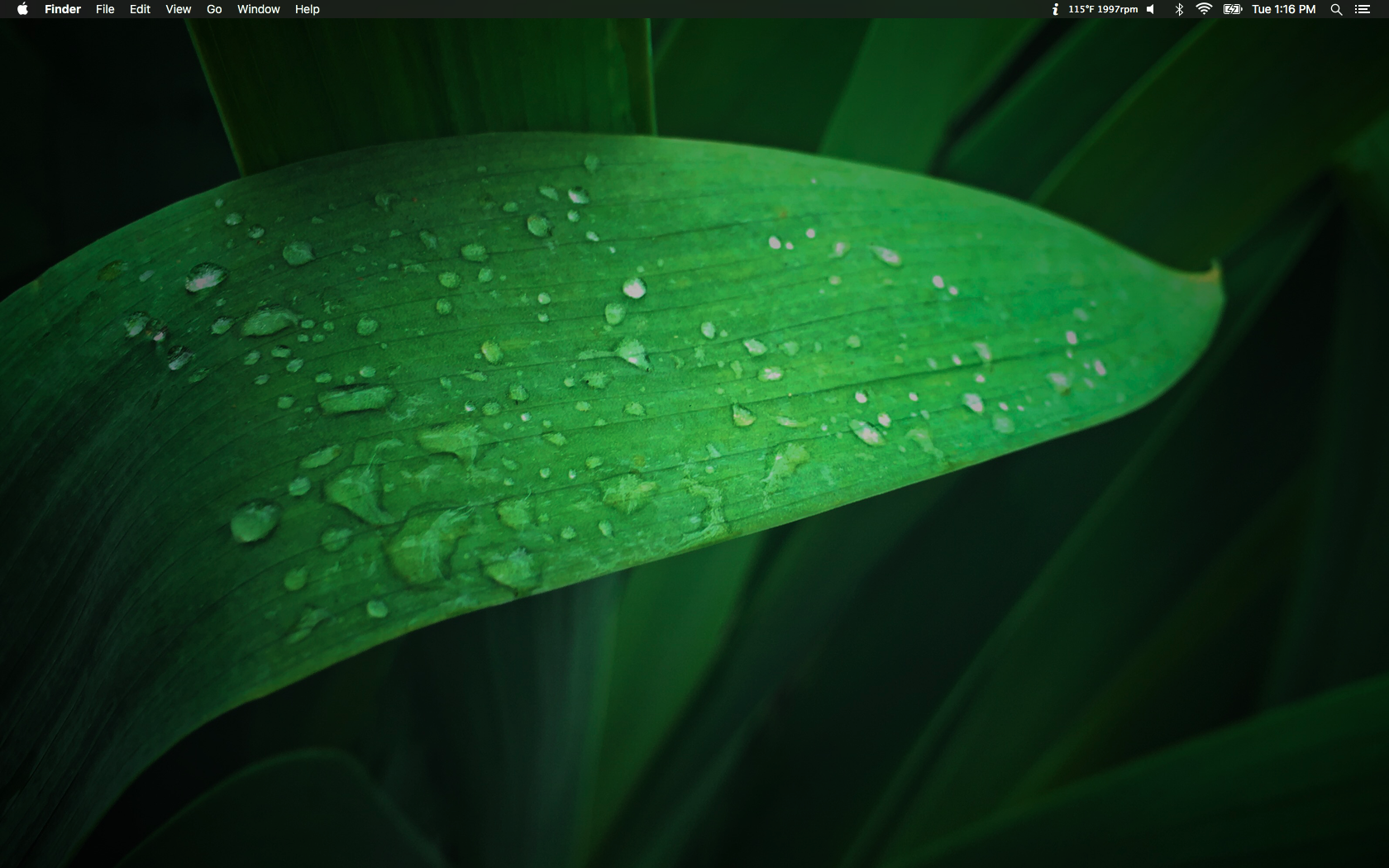The height and width of the screenshot is (868, 1389).
Task: Click the 115°F 1997rpm temperature readout
Action: click(x=1103, y=9)
